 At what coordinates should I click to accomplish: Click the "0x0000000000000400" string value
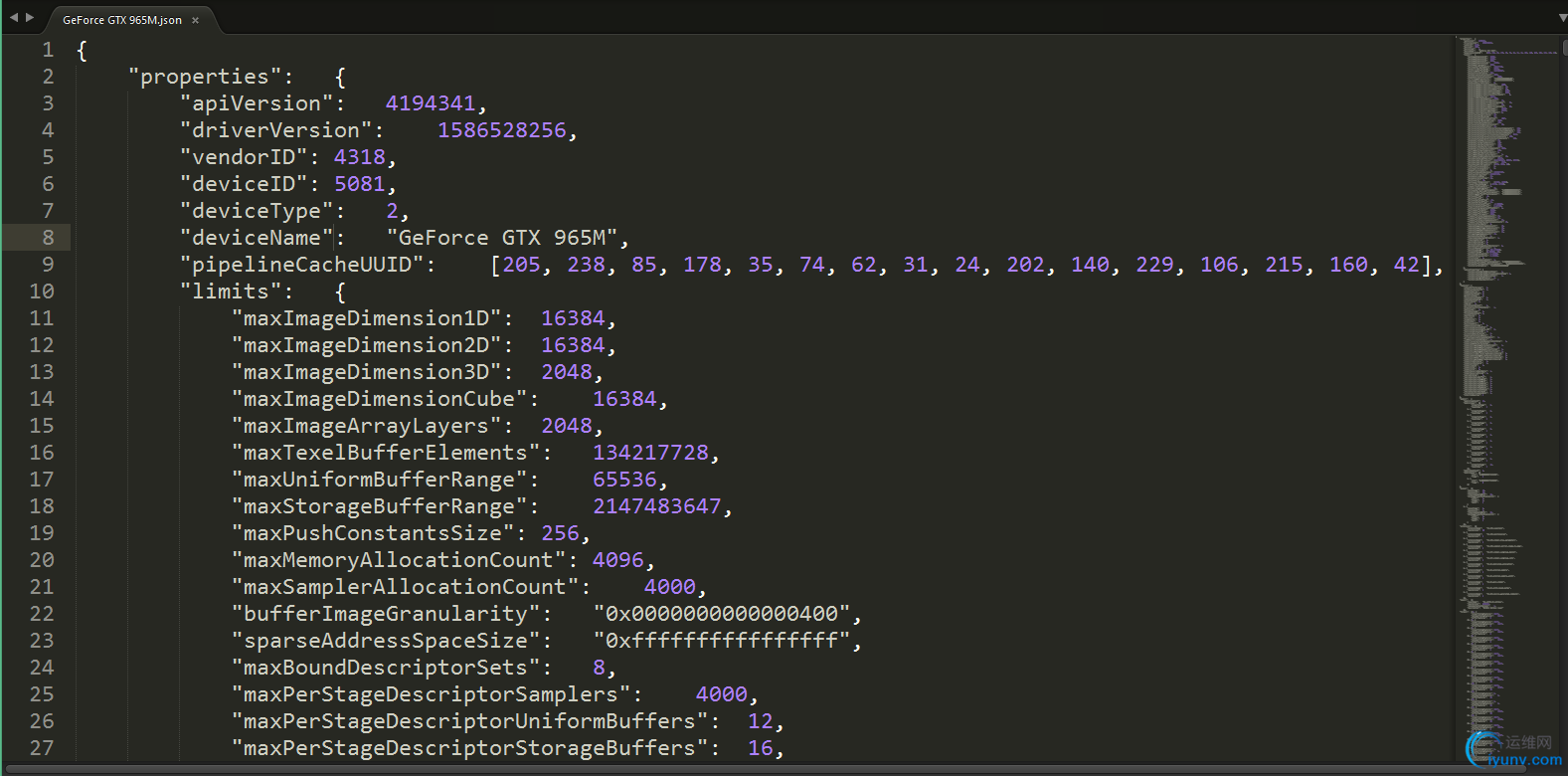(x=722, y=614)
